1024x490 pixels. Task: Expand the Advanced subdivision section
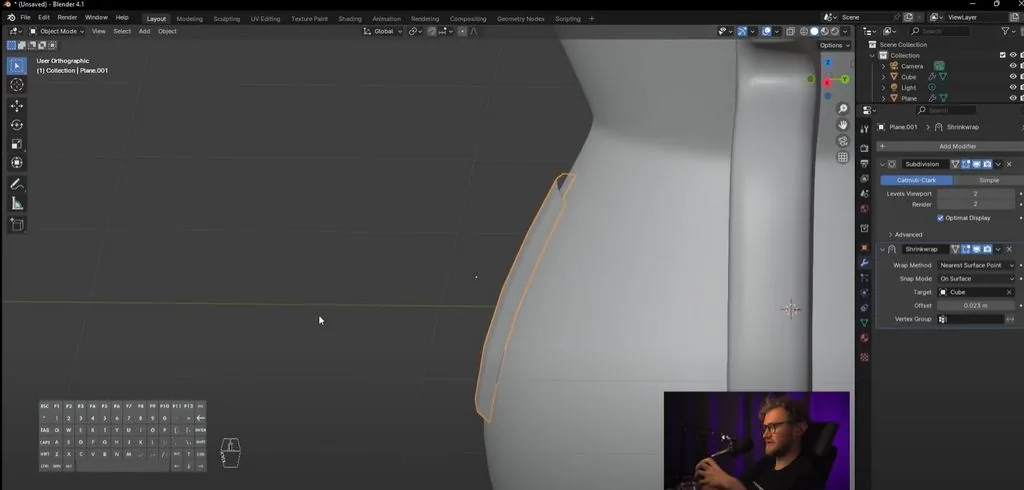[x=905, y=235]
